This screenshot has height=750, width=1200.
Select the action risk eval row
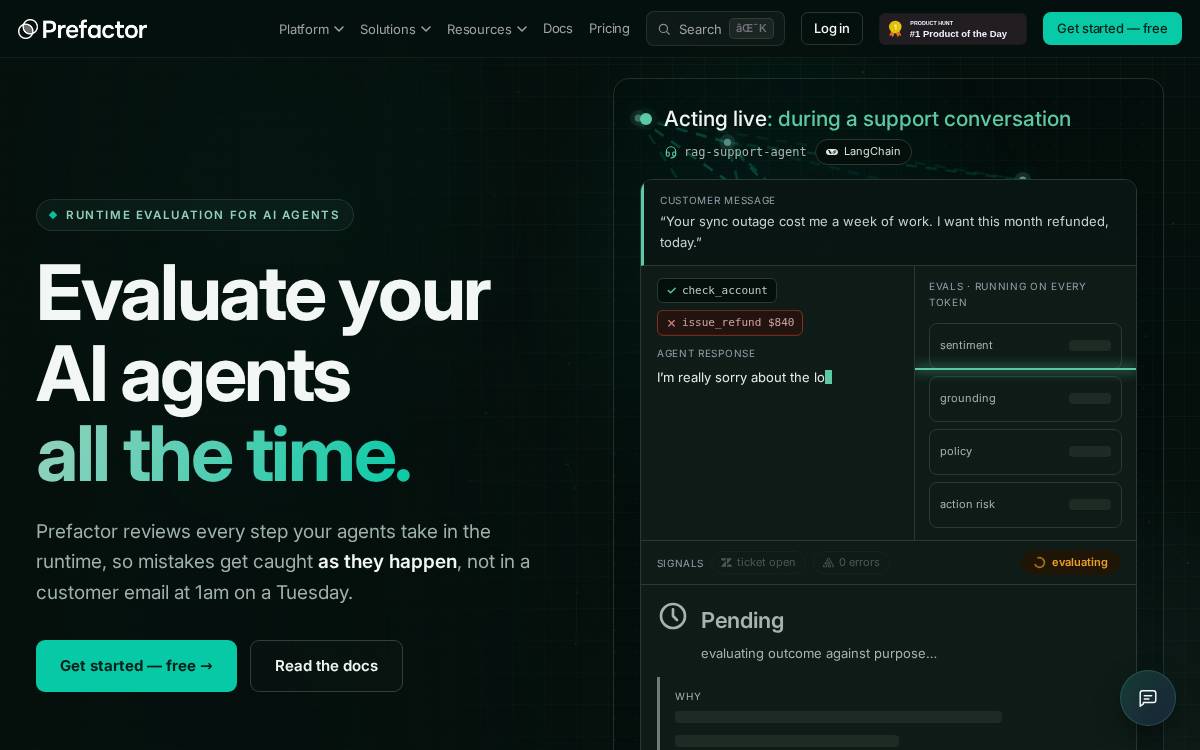coord(1025,504)
